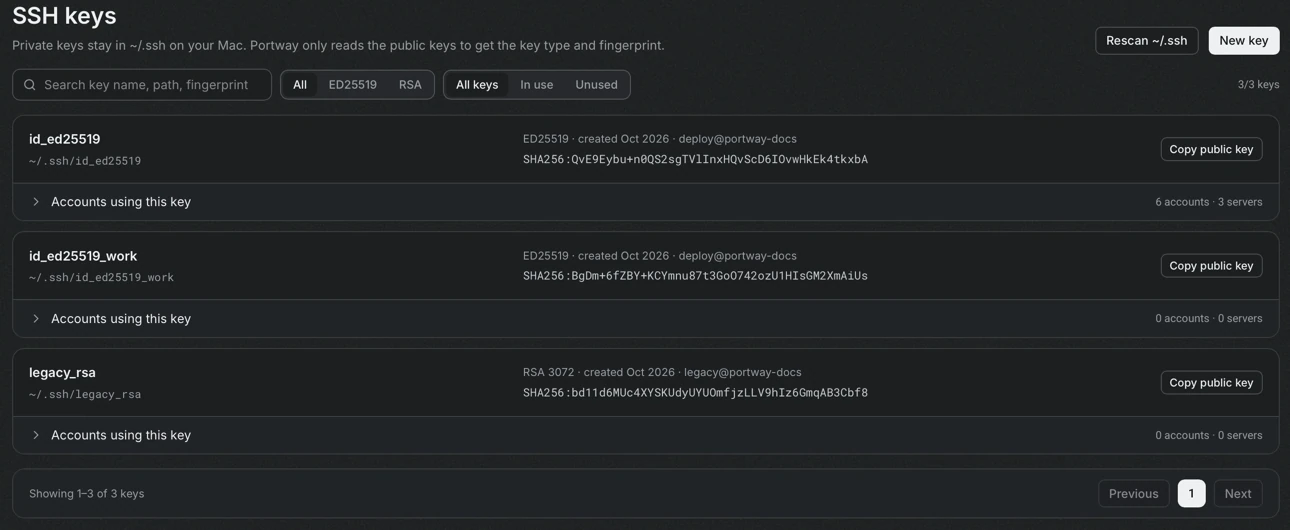Show only Unused keys
Screen dimensions: 1290x530
click(x=596, y=85)
